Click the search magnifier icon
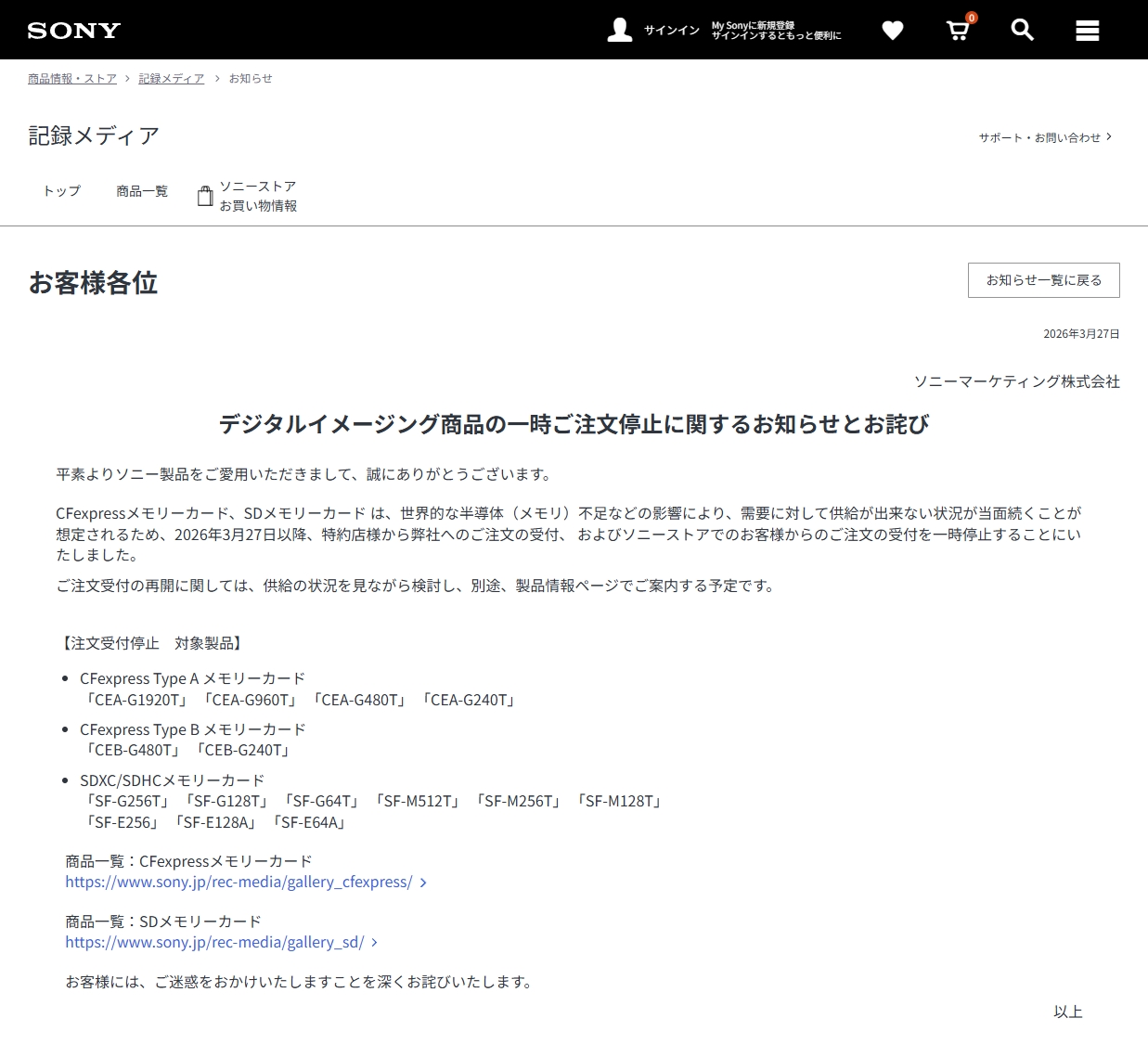Image resolution: width=1148 pixels, height=1044 pixels. tap(1022, 31)
